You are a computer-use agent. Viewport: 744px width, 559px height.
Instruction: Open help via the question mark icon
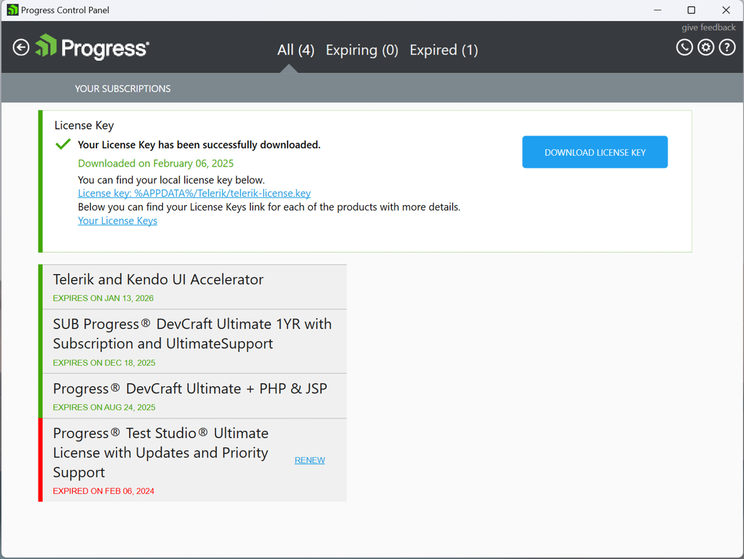pyautogui.click(x=727, y=47)
